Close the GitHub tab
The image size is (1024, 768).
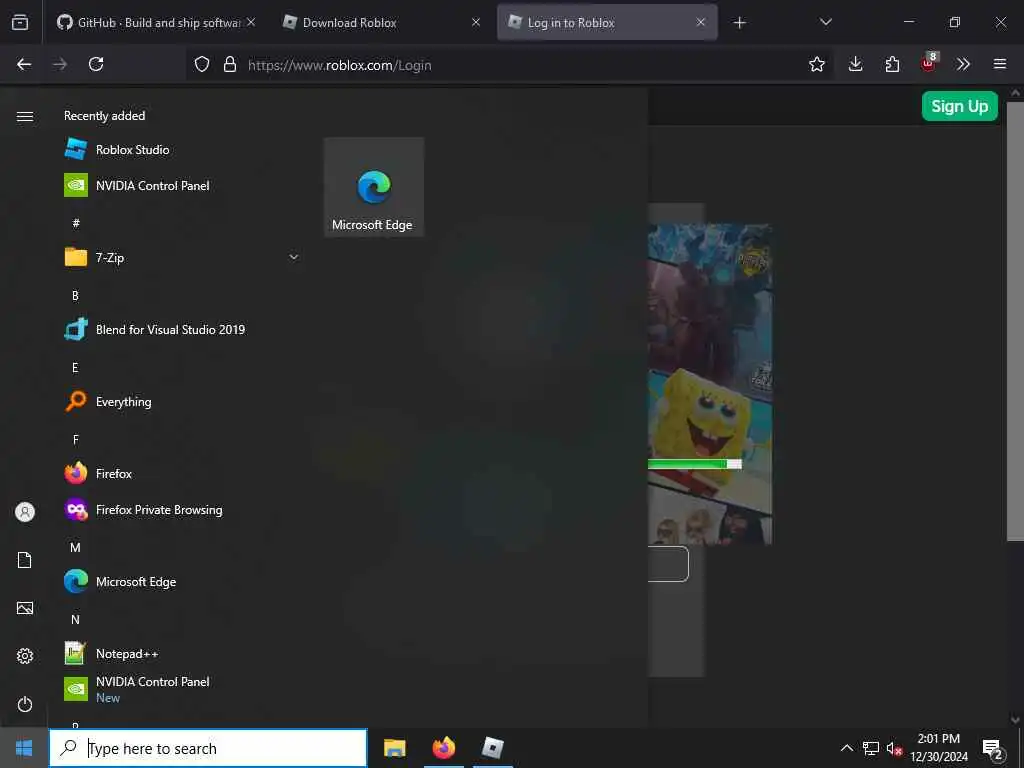click(x=251, y=22)
